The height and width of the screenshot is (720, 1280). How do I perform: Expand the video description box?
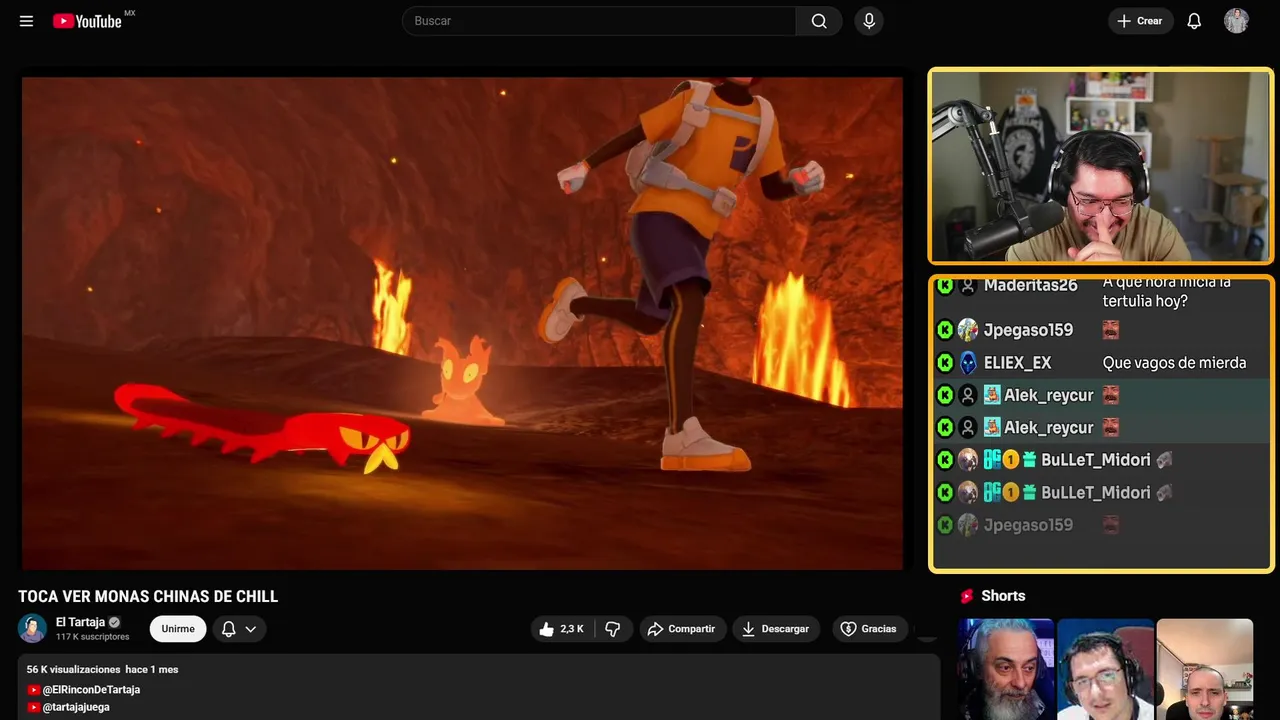coord(478,687)
